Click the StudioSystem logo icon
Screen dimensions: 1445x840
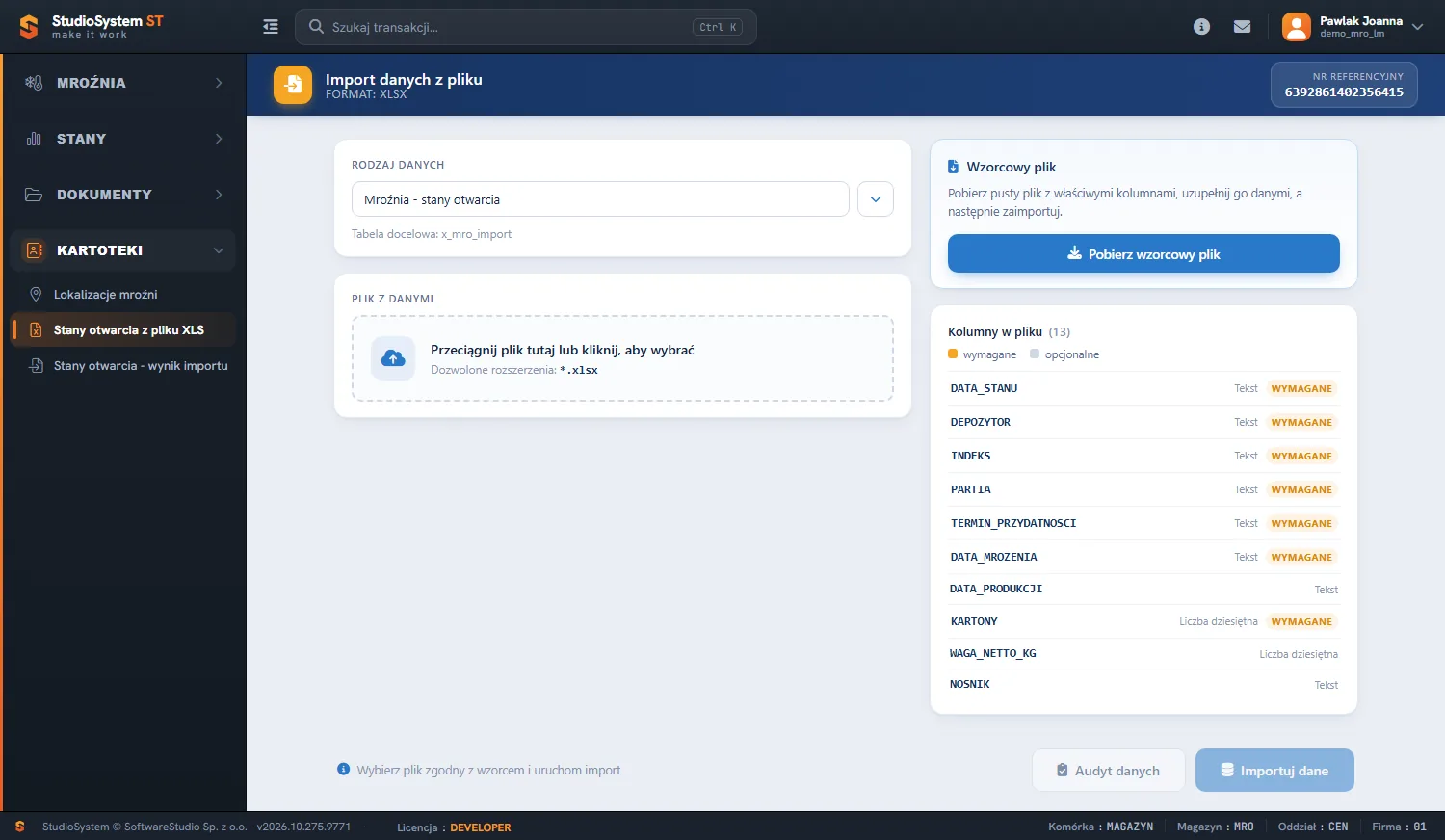[x=29, y=27]
